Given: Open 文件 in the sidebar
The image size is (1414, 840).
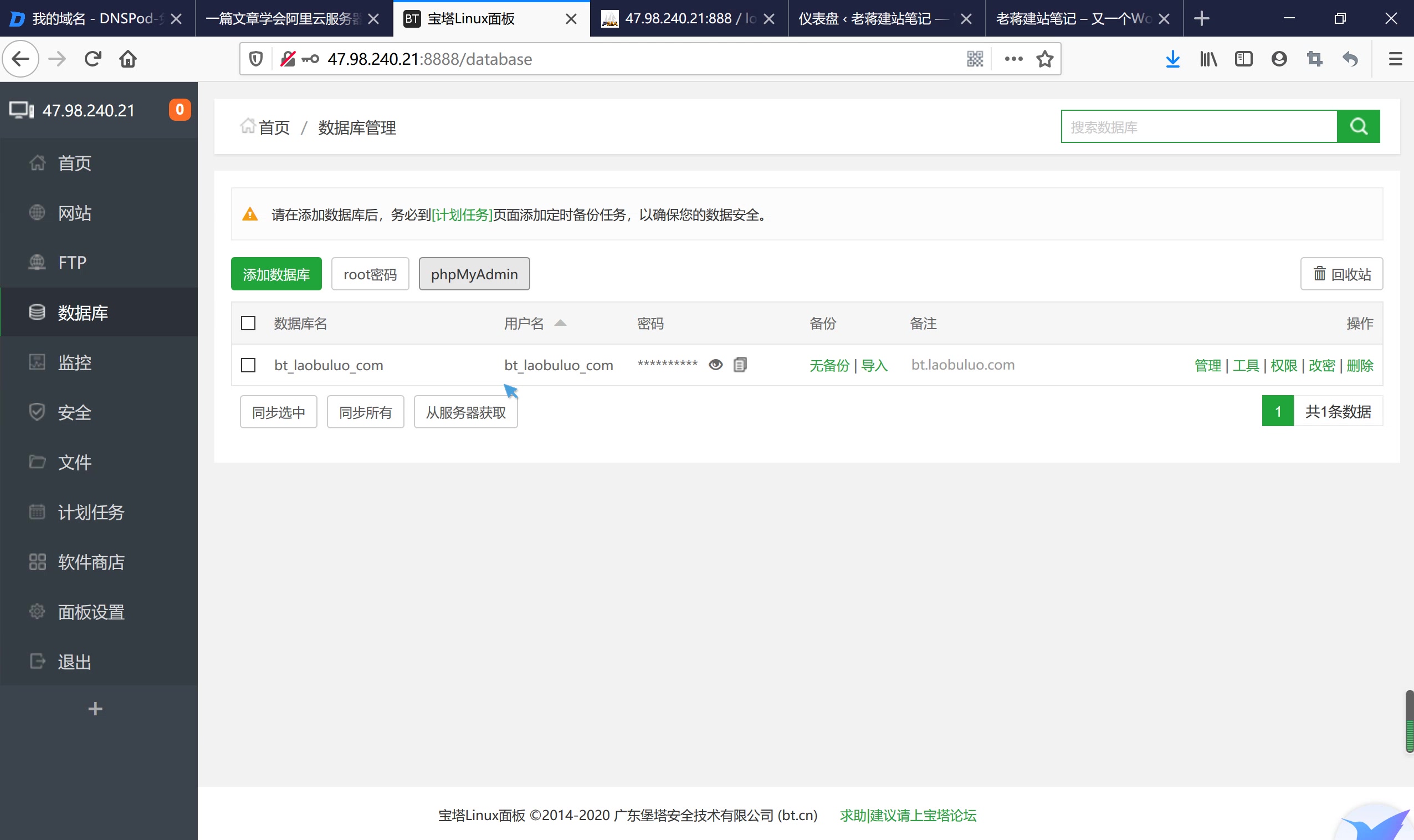Looking at the screenshot, I should coord(99,462).
